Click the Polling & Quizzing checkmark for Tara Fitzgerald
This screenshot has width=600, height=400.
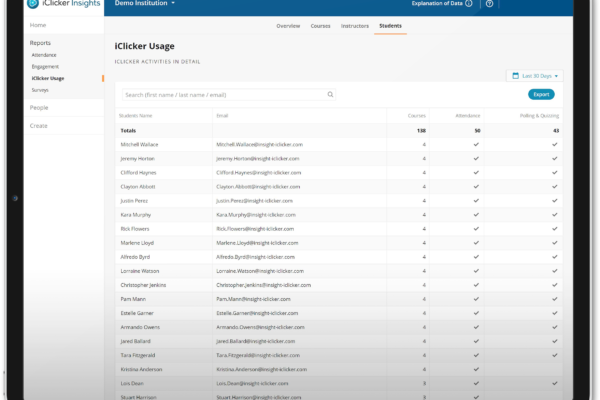point(555,355)
